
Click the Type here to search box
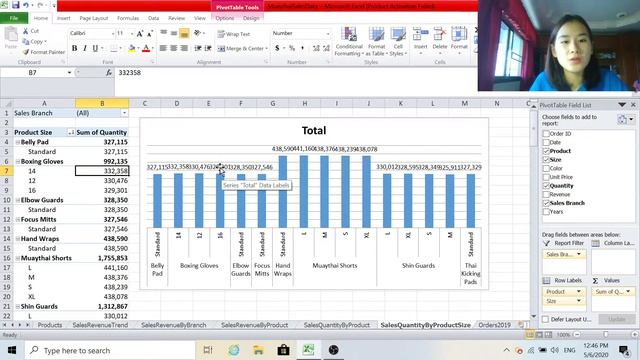pyautogui.click(x=109, y=350)
